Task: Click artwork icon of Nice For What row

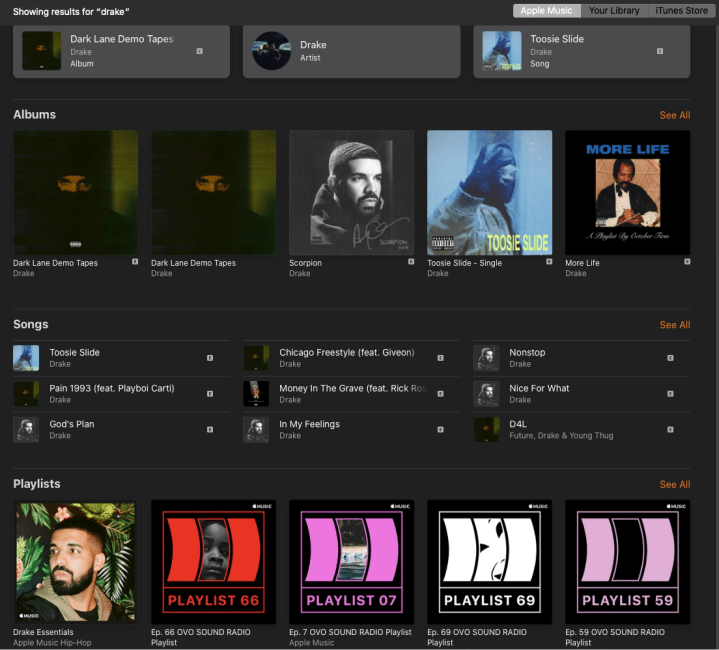Action: tap(486, 394)
